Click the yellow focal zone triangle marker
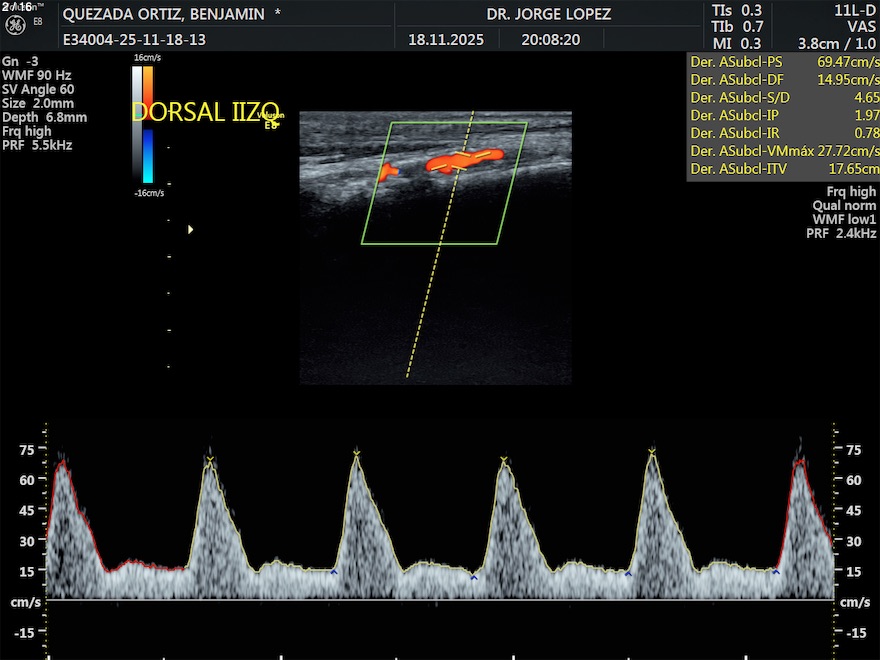 [191, 230]
